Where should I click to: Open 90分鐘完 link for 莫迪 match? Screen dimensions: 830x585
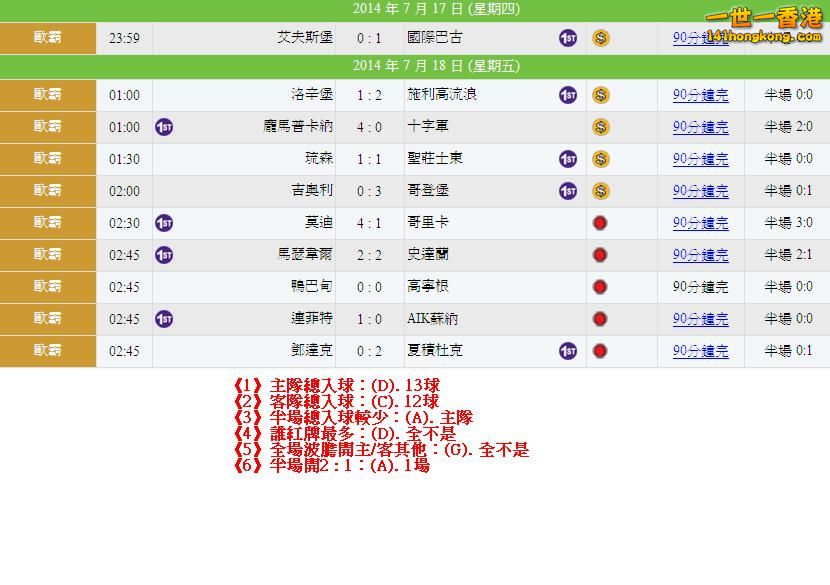700,223
